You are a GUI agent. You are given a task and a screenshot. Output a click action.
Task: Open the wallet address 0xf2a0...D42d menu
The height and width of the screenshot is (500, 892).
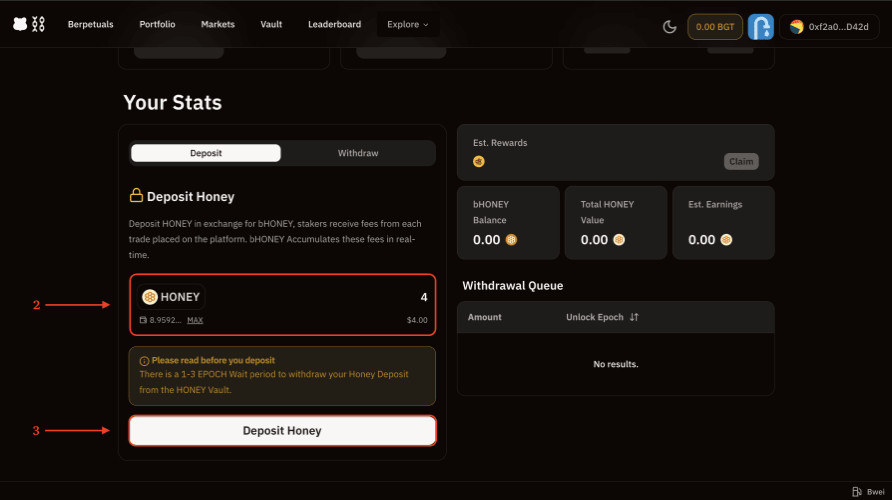click(829, 26)
